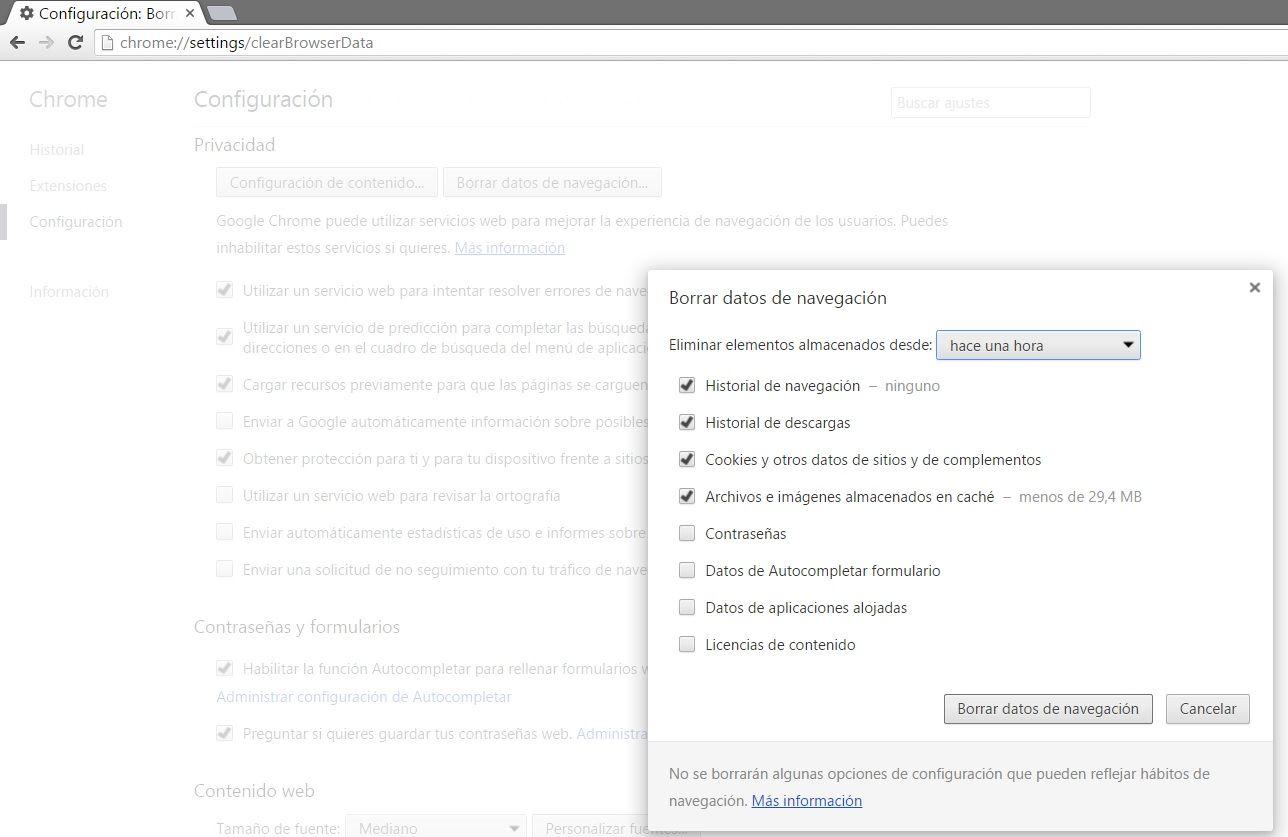Click the Contenido web heading

click(x=254, y=791)
